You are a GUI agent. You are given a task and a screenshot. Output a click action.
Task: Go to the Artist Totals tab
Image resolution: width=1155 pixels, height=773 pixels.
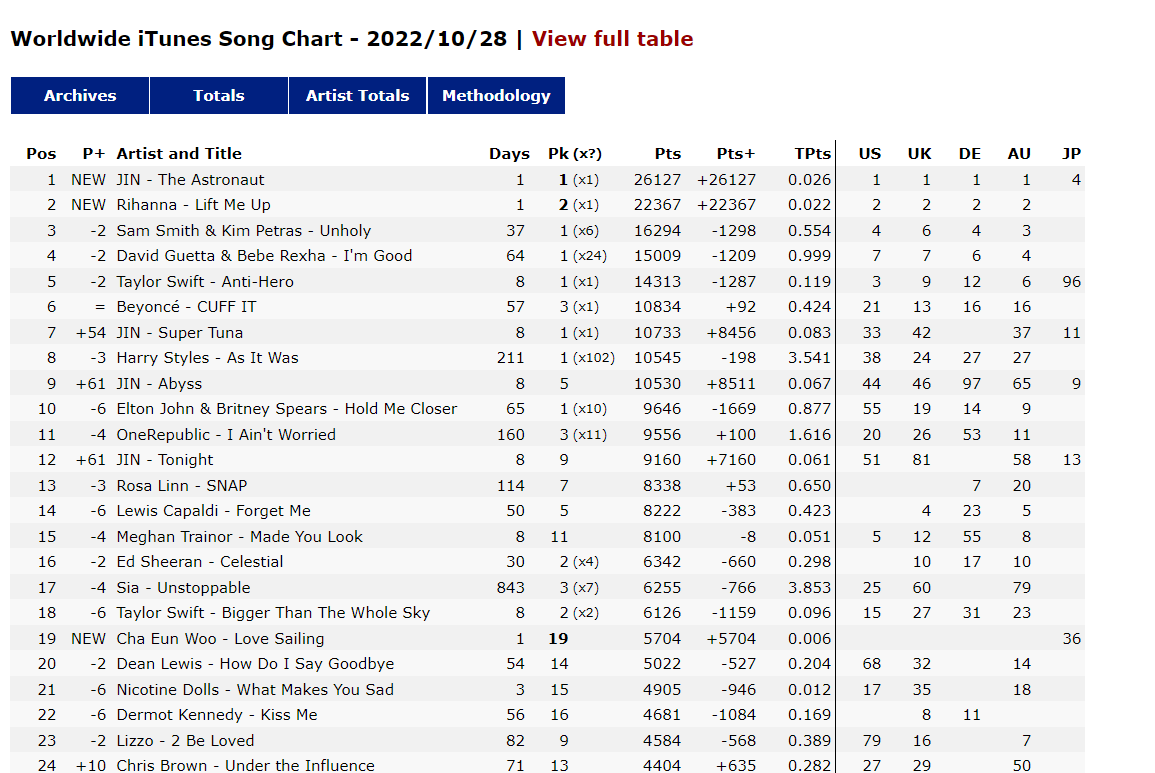click(x=357, y=95)
